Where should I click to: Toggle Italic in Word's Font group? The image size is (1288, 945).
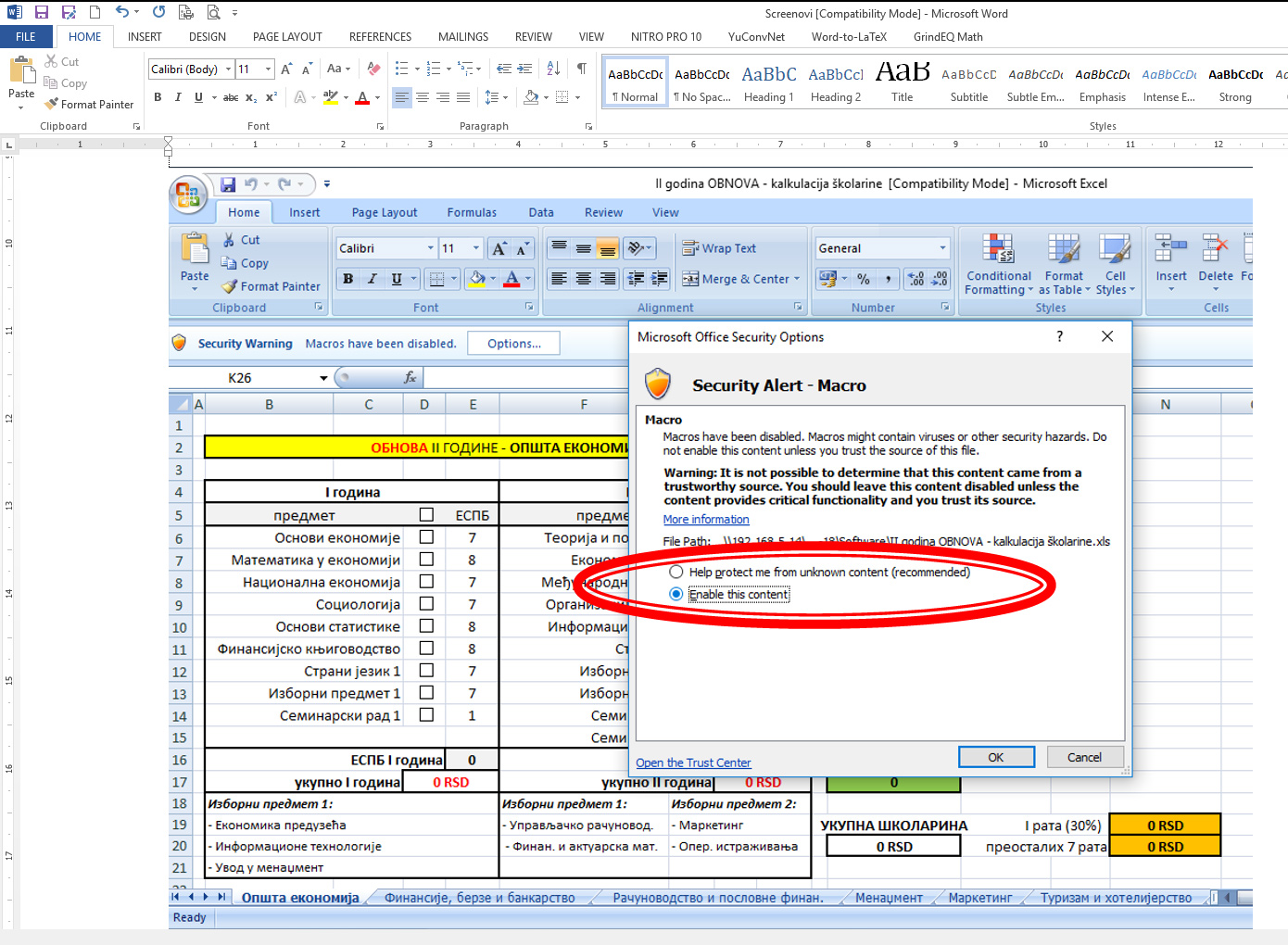[x=178, y=97]
